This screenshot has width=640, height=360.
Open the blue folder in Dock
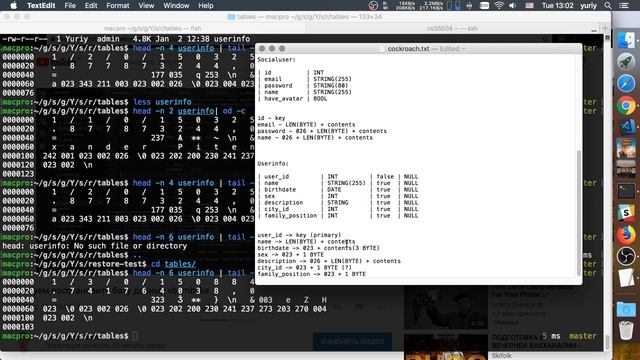point(626,309)
